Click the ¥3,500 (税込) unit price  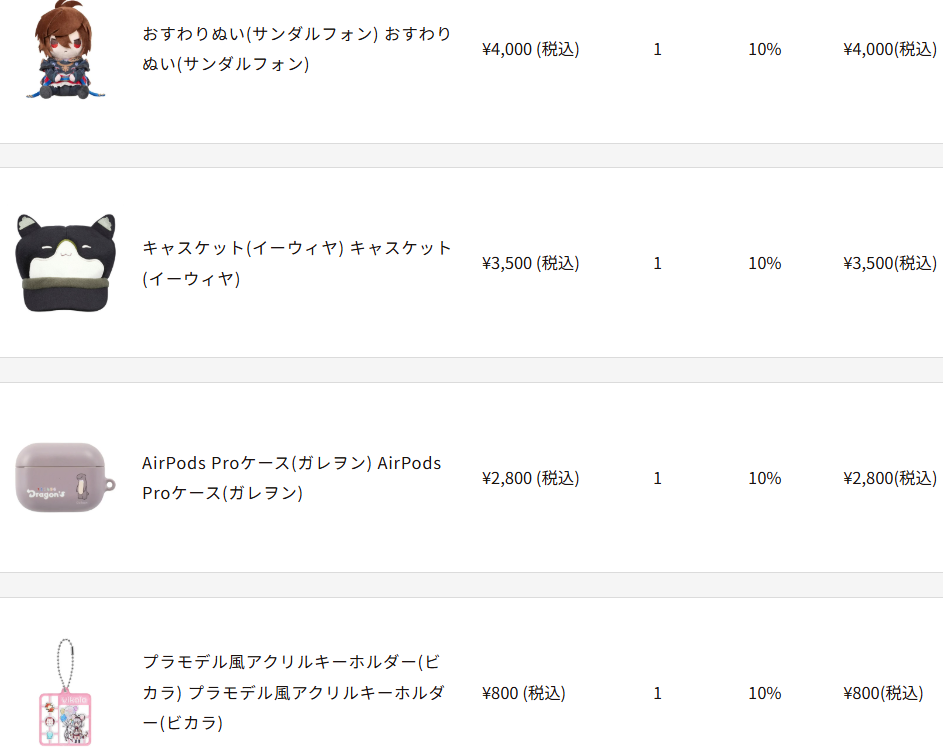[530, 264]
